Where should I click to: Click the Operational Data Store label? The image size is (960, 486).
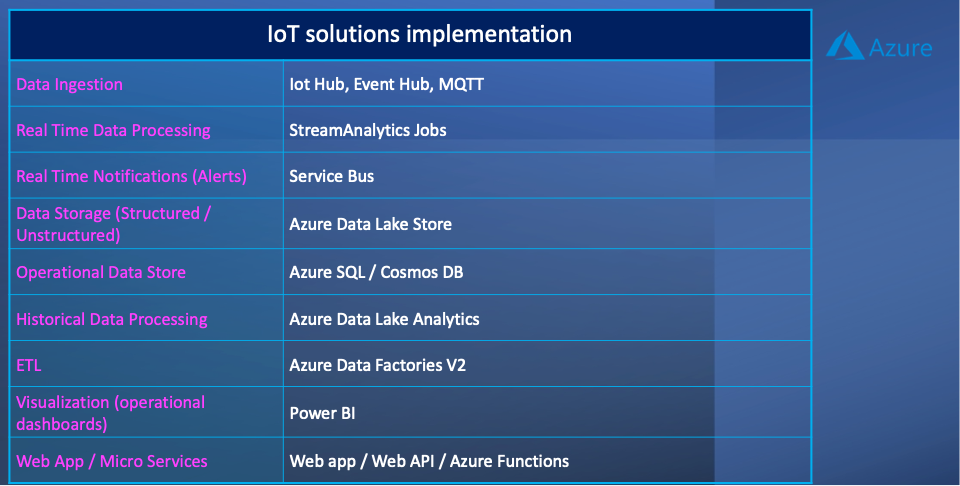101,272
